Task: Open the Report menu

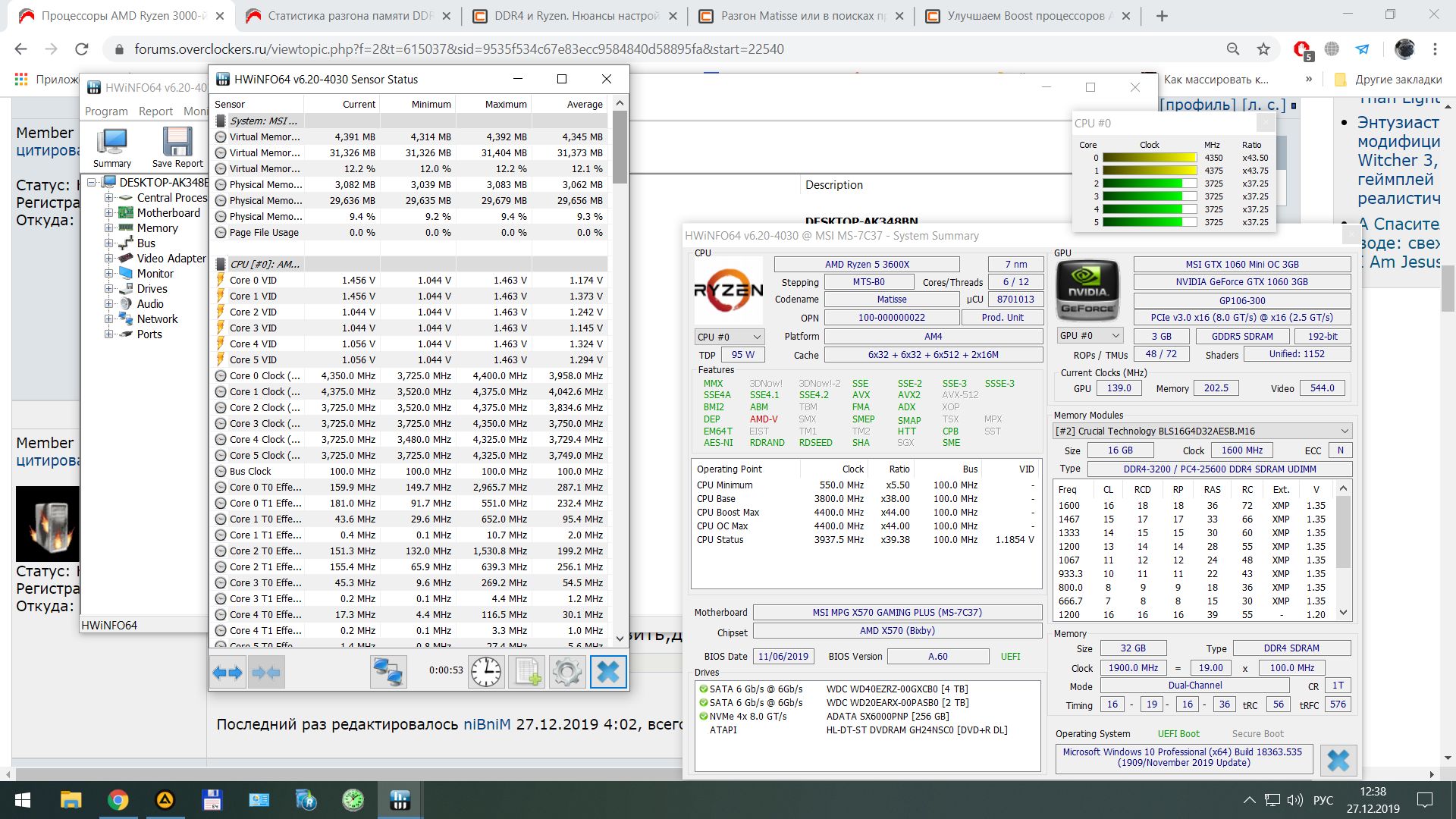Action: coord(155,111)
